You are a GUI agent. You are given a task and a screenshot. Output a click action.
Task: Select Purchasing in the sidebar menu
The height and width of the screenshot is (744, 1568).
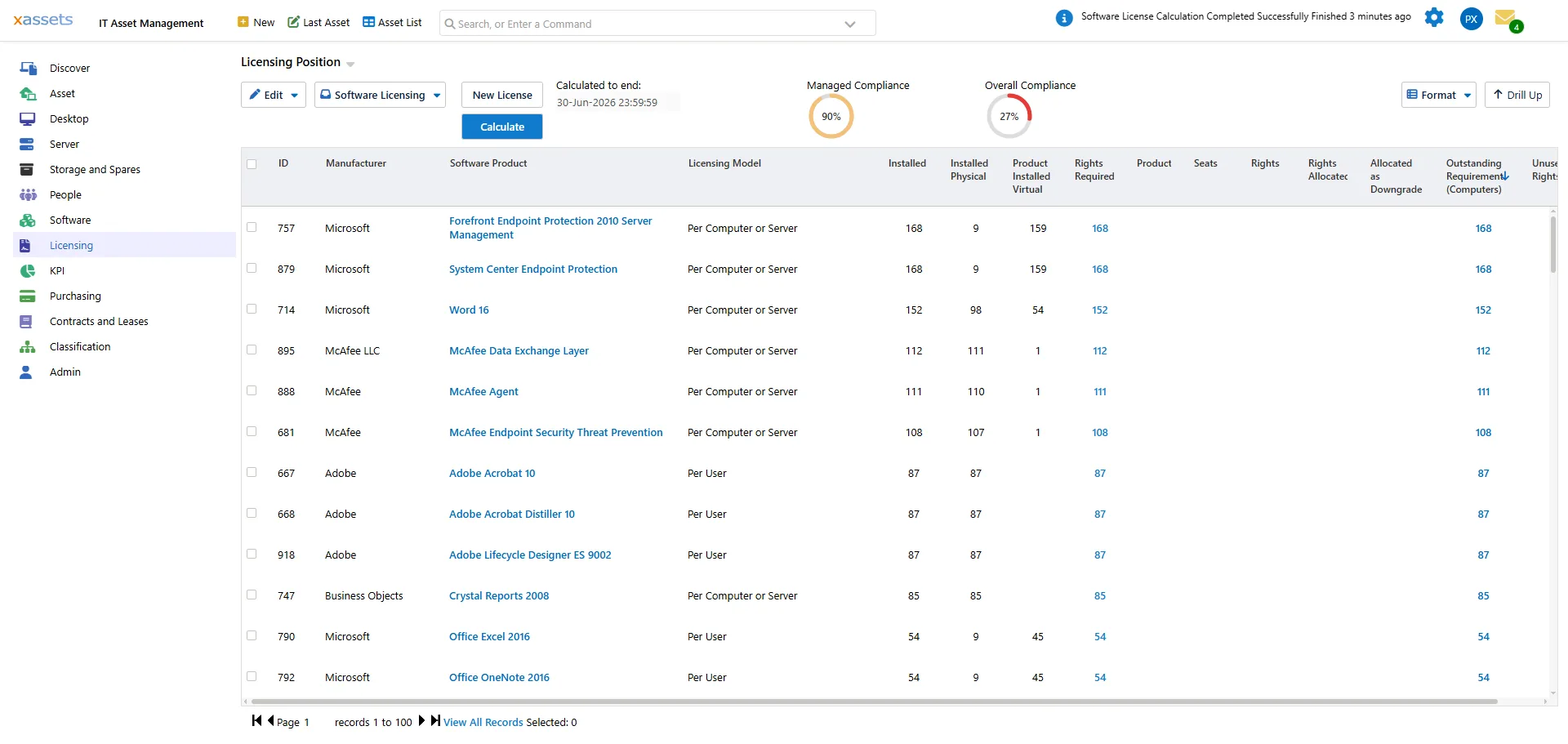tap(75, 296)
